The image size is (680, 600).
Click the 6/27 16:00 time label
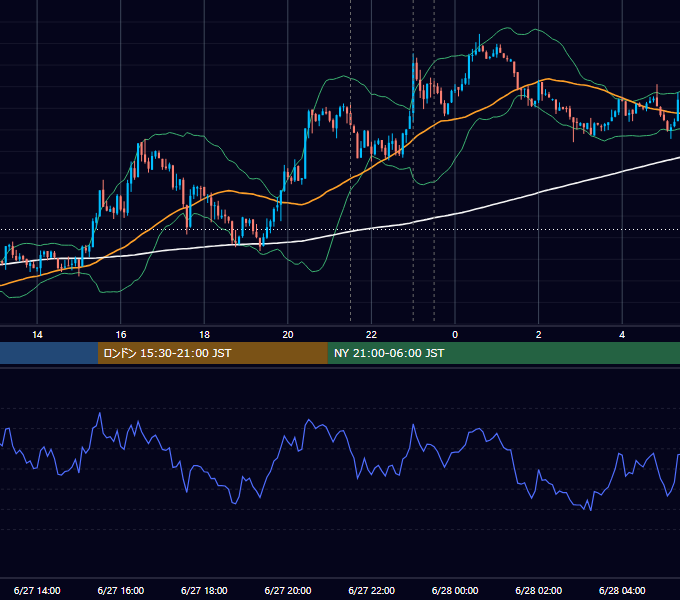pos(121,590)
